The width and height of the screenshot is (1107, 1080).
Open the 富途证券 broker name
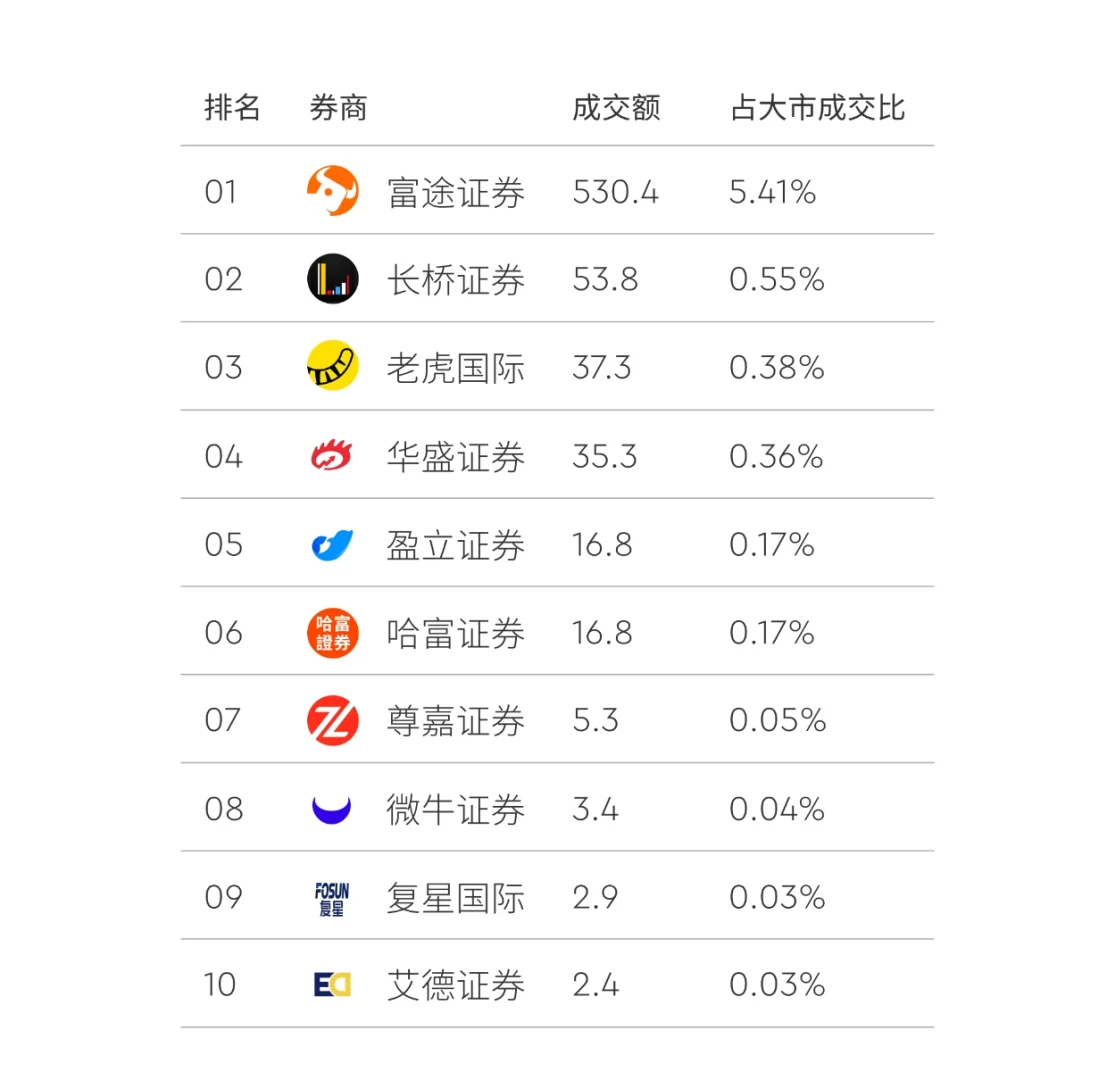(x=456, y=192)
